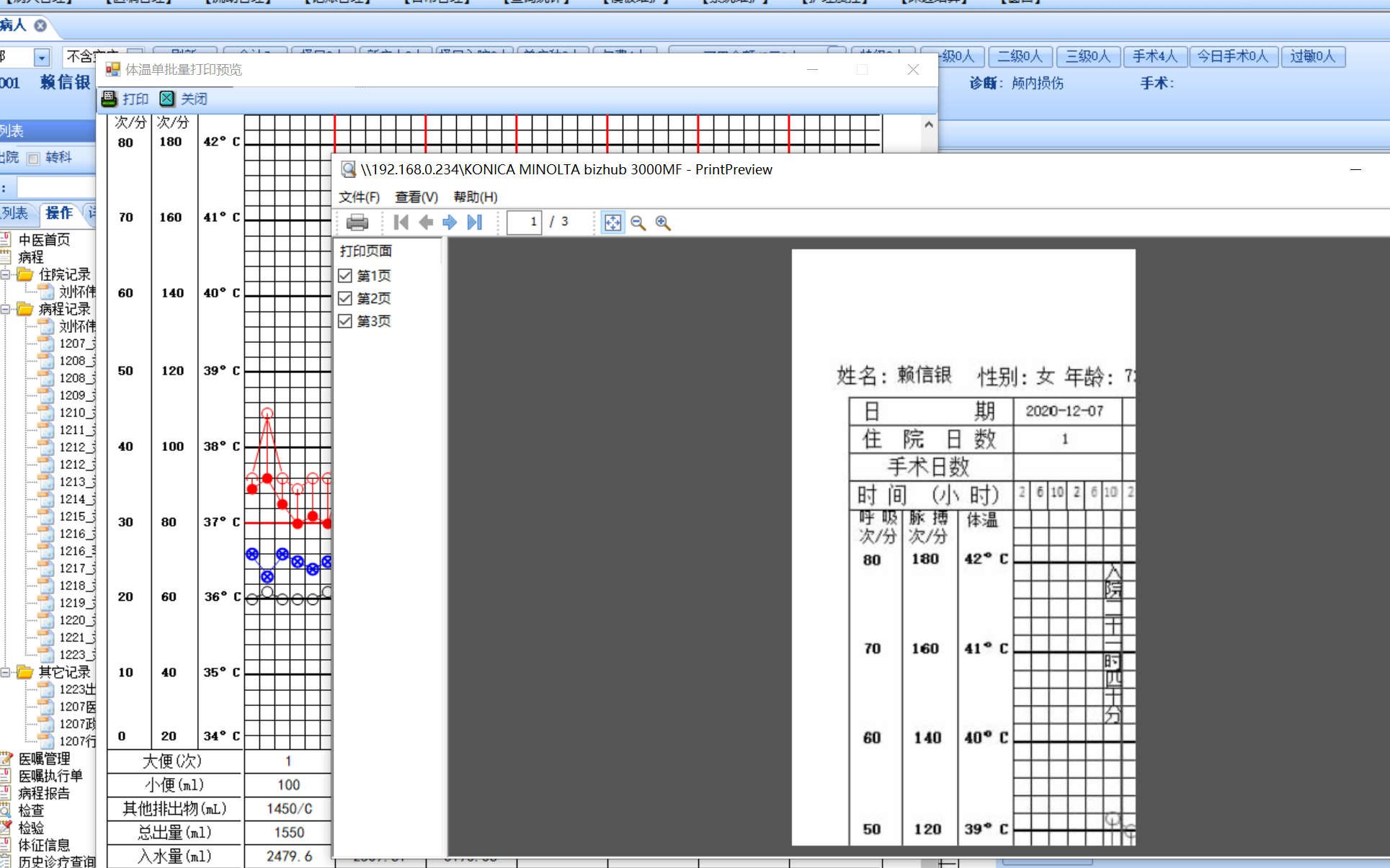Uncheck the 第1页 print page checkbox
The height and width of the screenshot is (868, 1390).
[x=345, y=276]
